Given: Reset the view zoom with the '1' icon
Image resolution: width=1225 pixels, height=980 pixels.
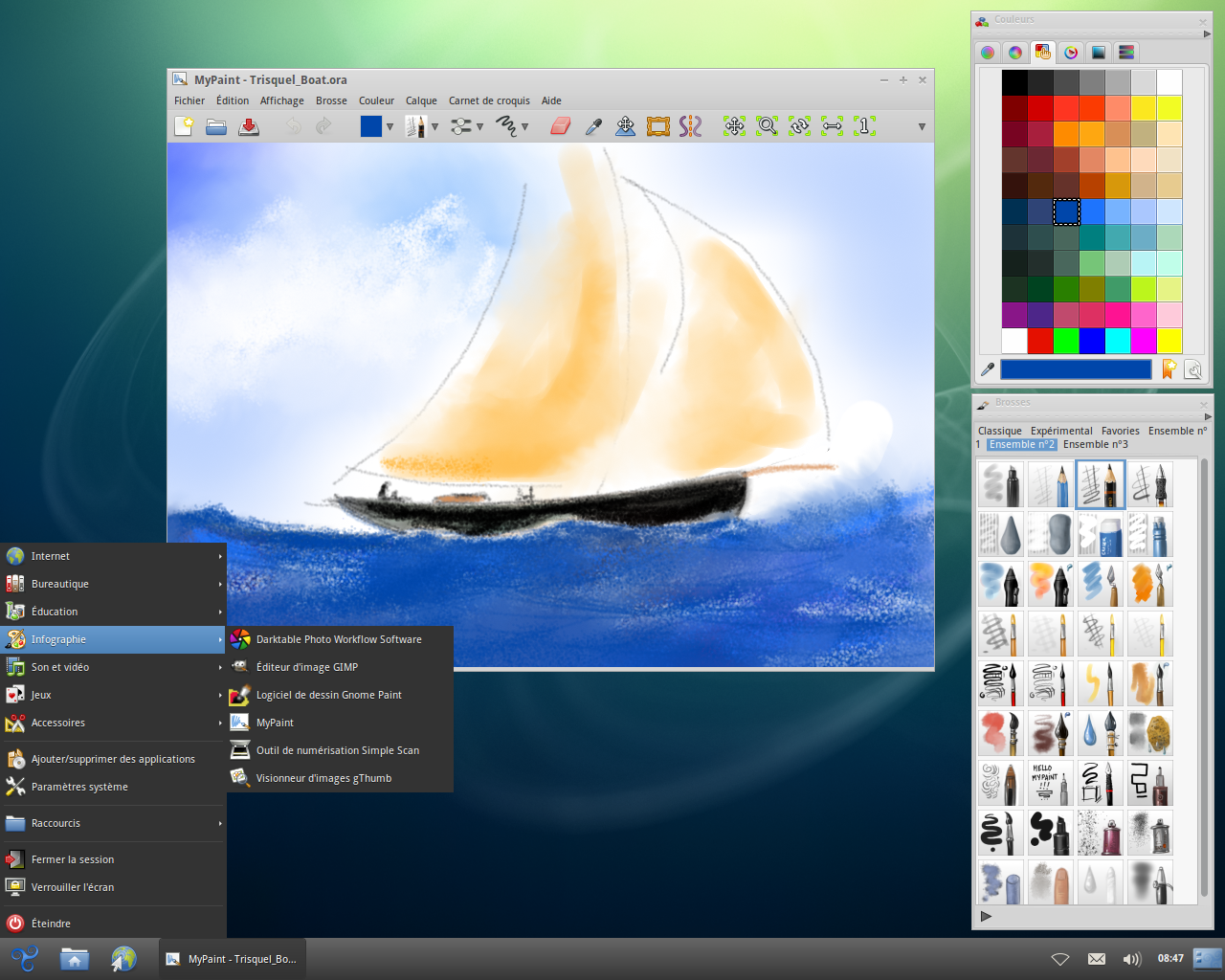Looking at the screenshot, I should click(x=865, y=126).
